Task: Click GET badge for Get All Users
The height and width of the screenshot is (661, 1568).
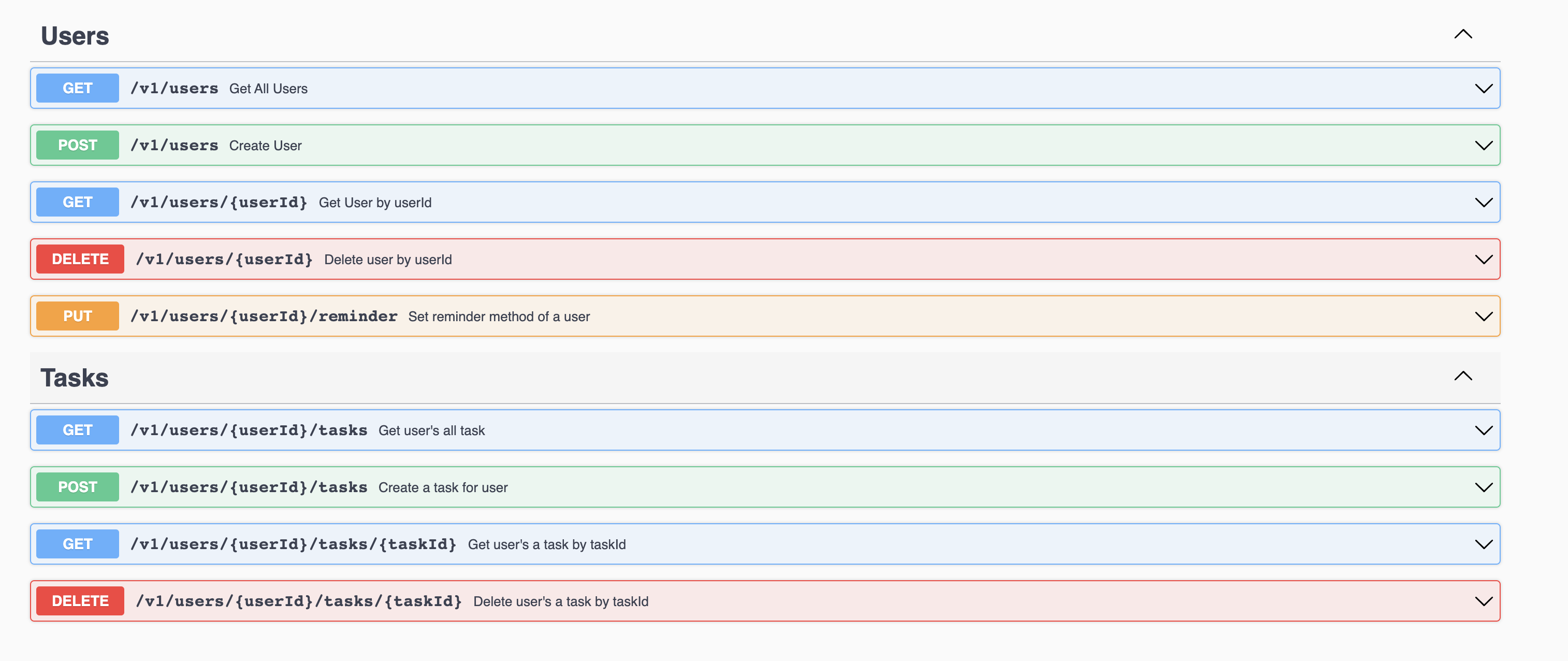Action: 77,88
